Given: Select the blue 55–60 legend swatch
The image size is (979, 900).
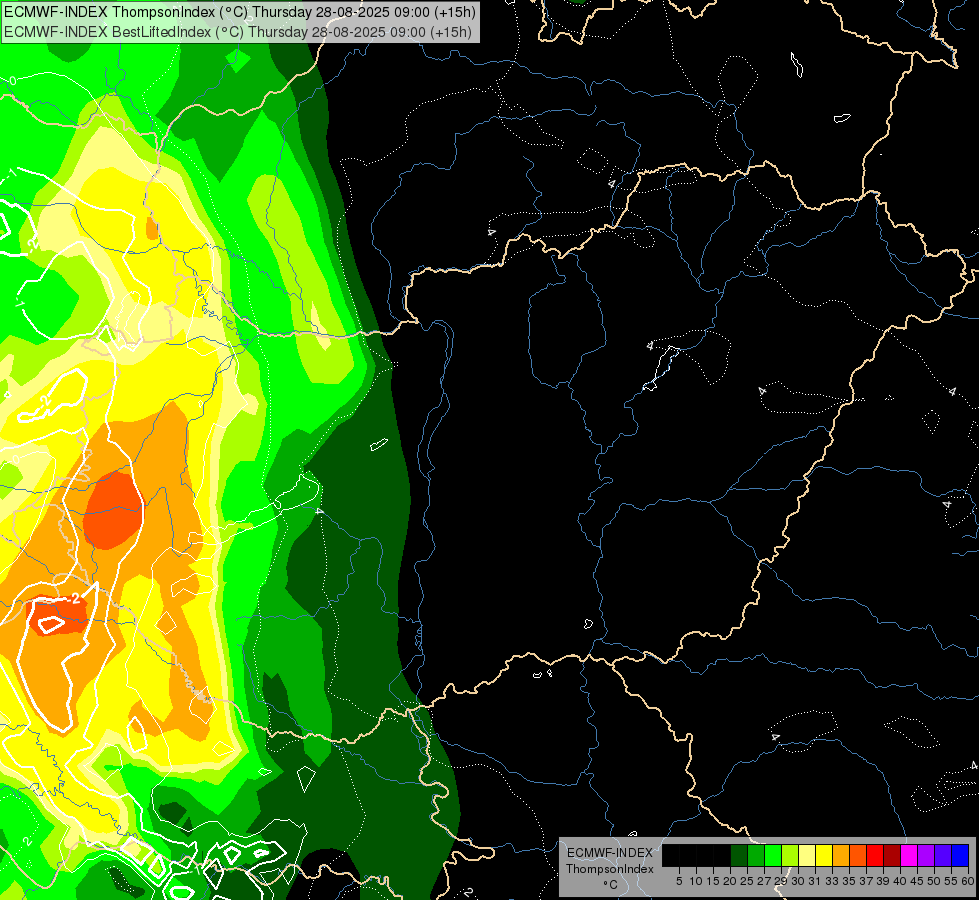Looking at the screenshot, I should point(960,855).
